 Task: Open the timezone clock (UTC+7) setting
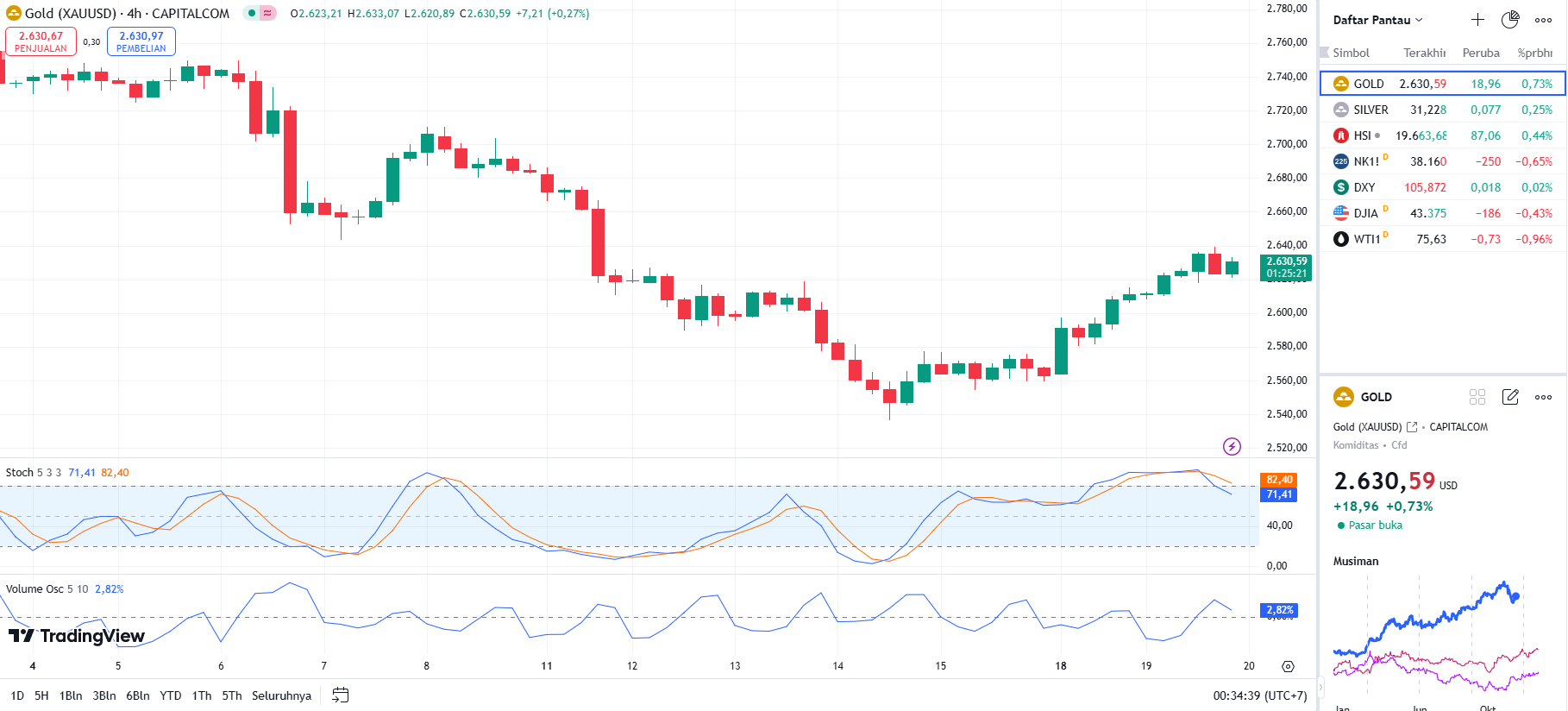(1259, 695)
